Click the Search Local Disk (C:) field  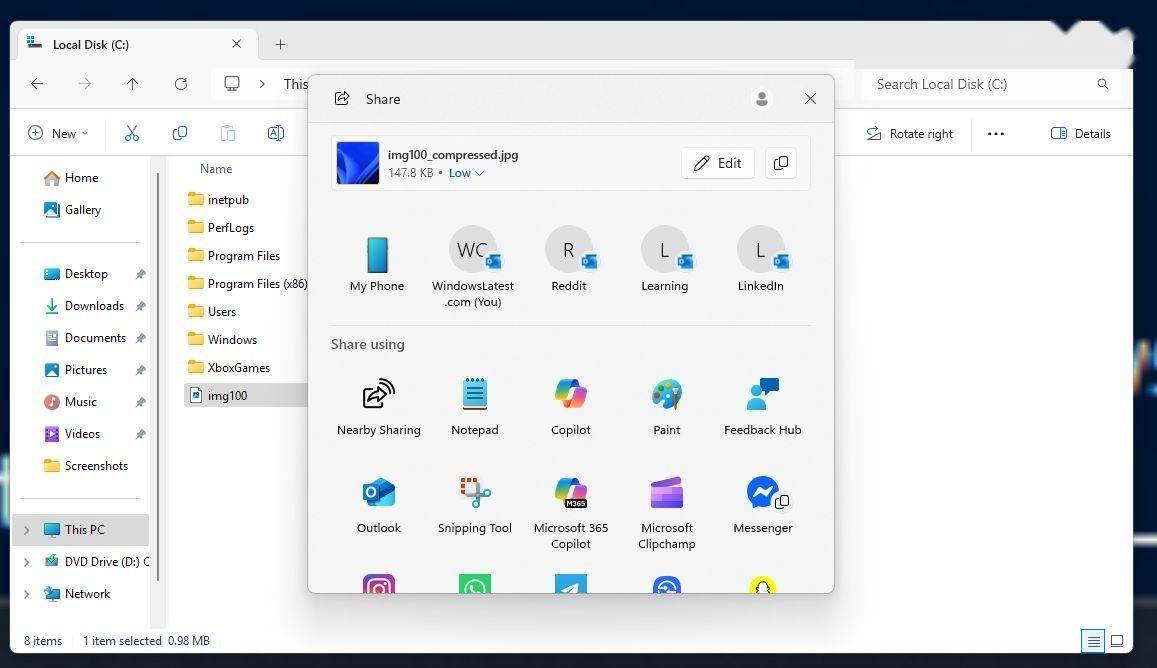point(990,84)
